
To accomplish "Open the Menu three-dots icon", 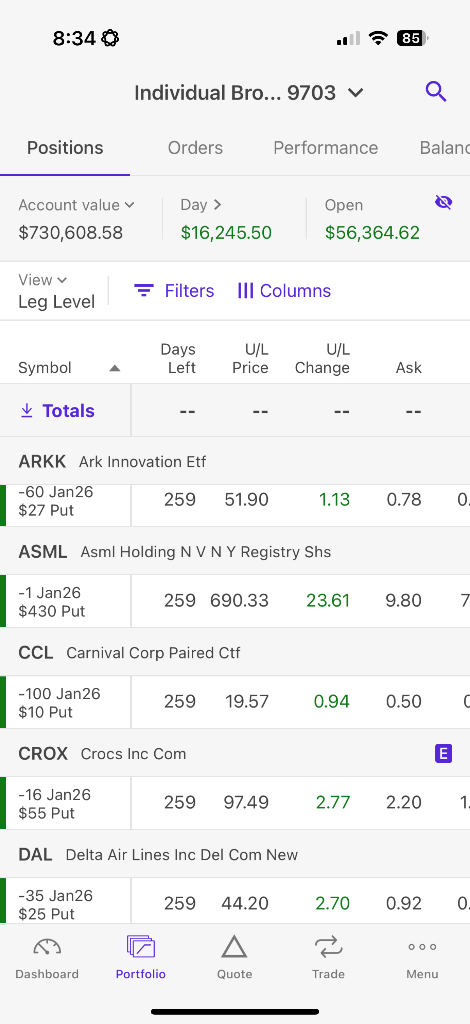I will (422, 947).
